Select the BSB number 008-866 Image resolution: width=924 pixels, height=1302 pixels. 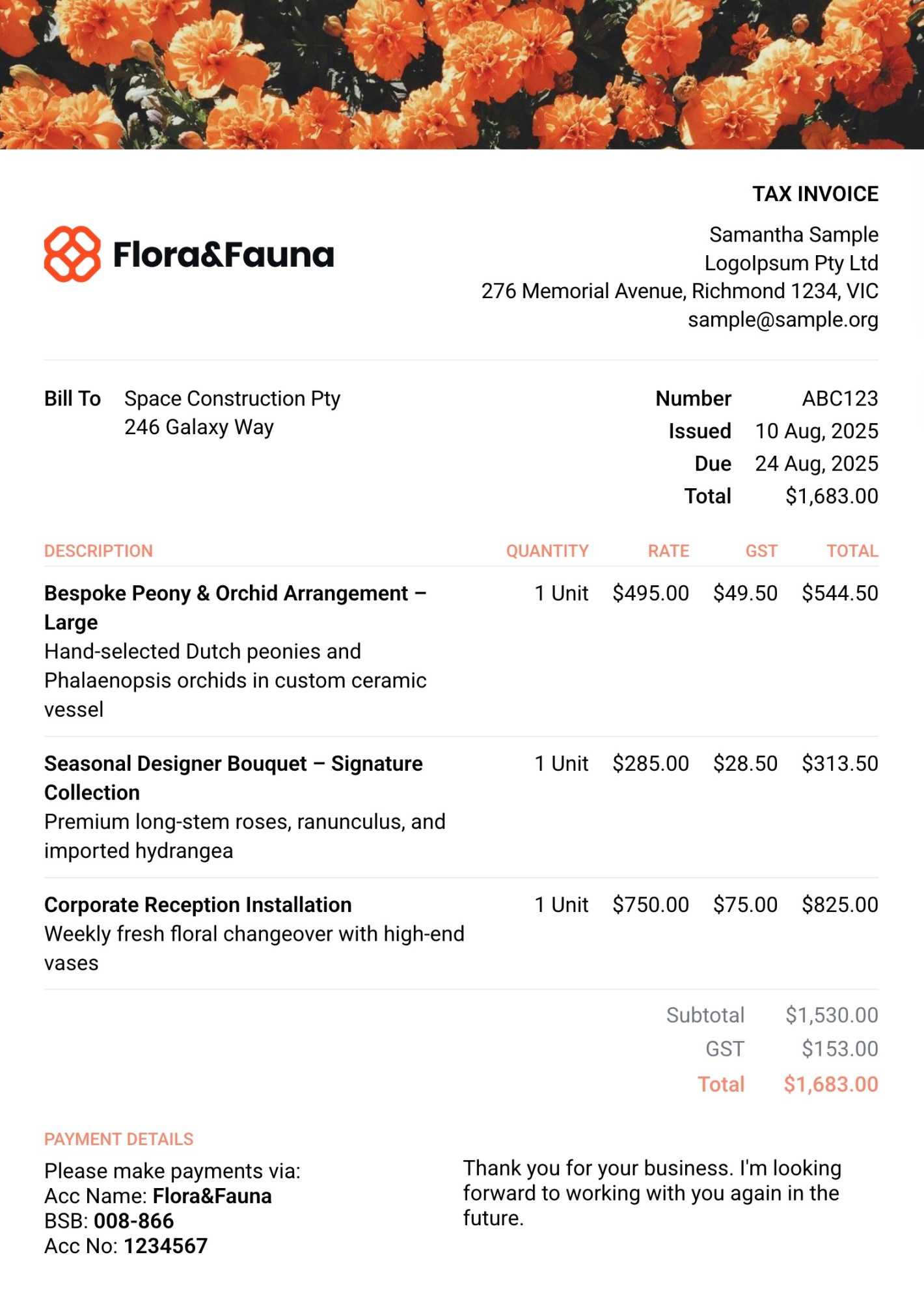[x=133, y=1221]
